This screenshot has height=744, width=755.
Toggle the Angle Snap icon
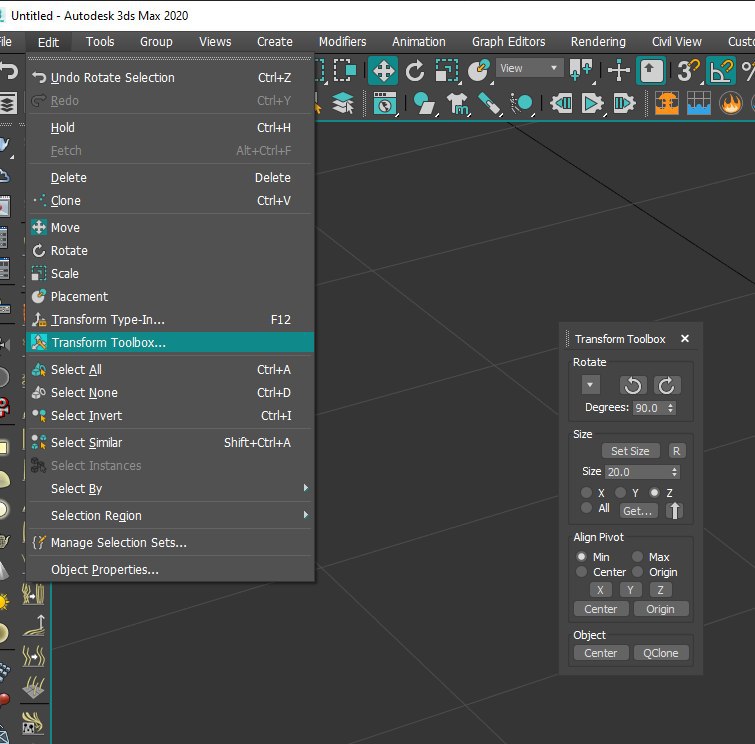(x=721, y=71)
